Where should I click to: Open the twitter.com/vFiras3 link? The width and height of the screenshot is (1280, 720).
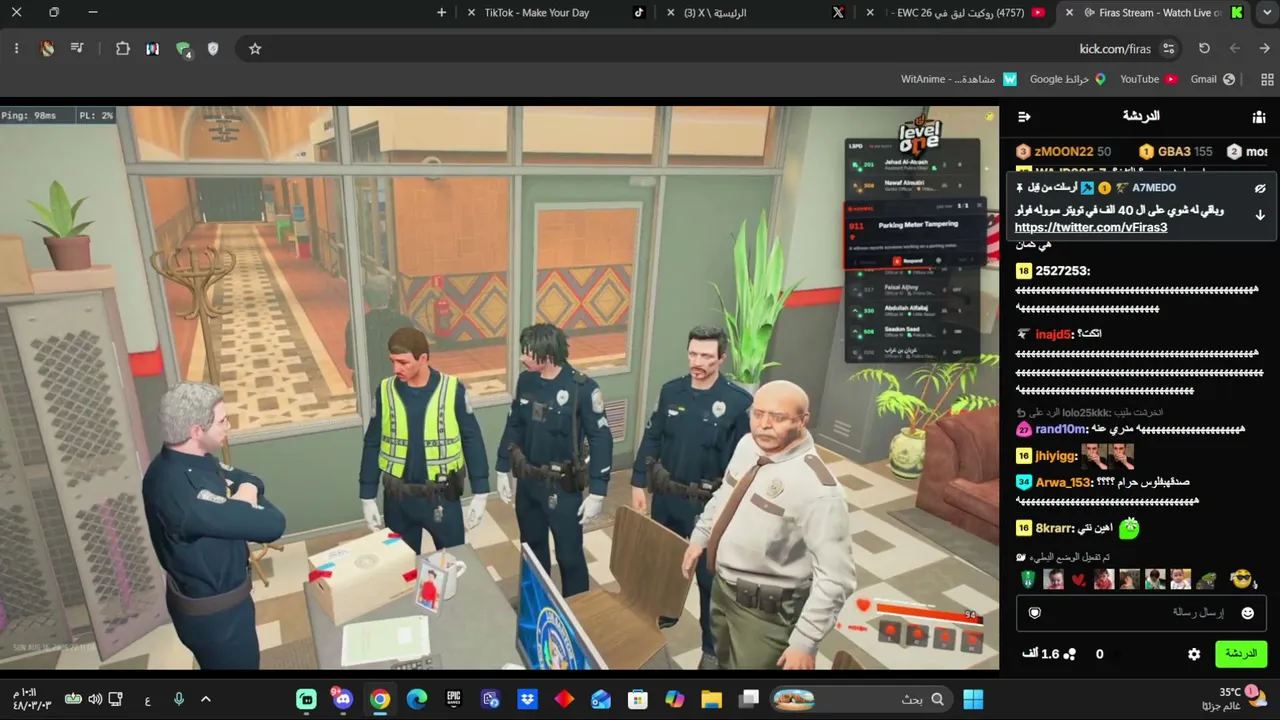click(1091, 228)
